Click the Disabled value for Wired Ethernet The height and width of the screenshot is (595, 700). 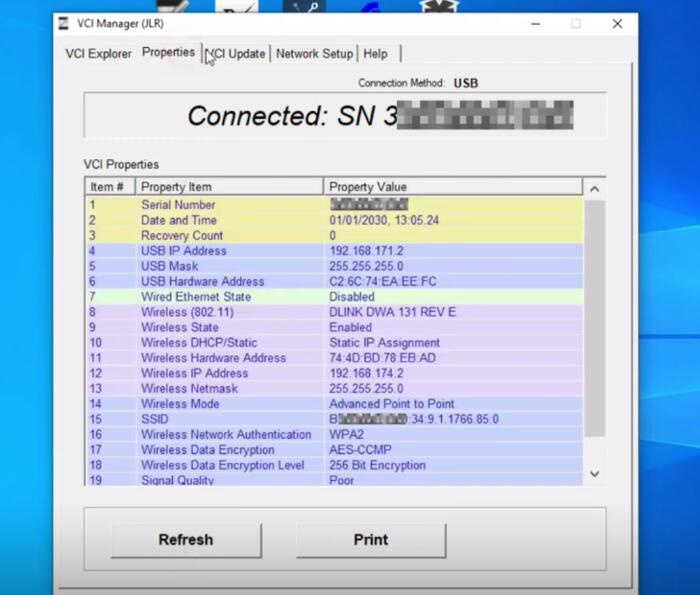[352, 297]
